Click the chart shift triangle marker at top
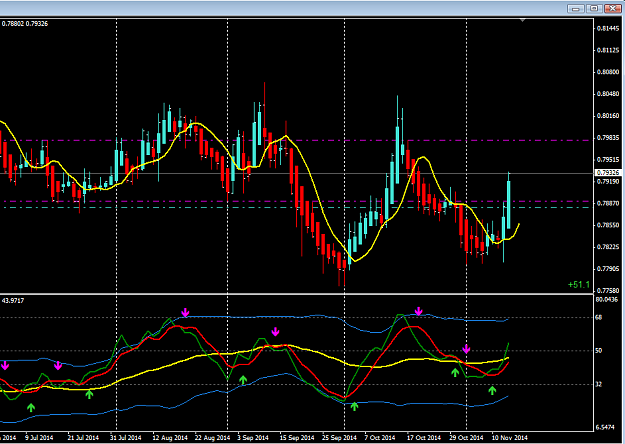625x444 pixels. pyautogui.click(x=523, y=20)
